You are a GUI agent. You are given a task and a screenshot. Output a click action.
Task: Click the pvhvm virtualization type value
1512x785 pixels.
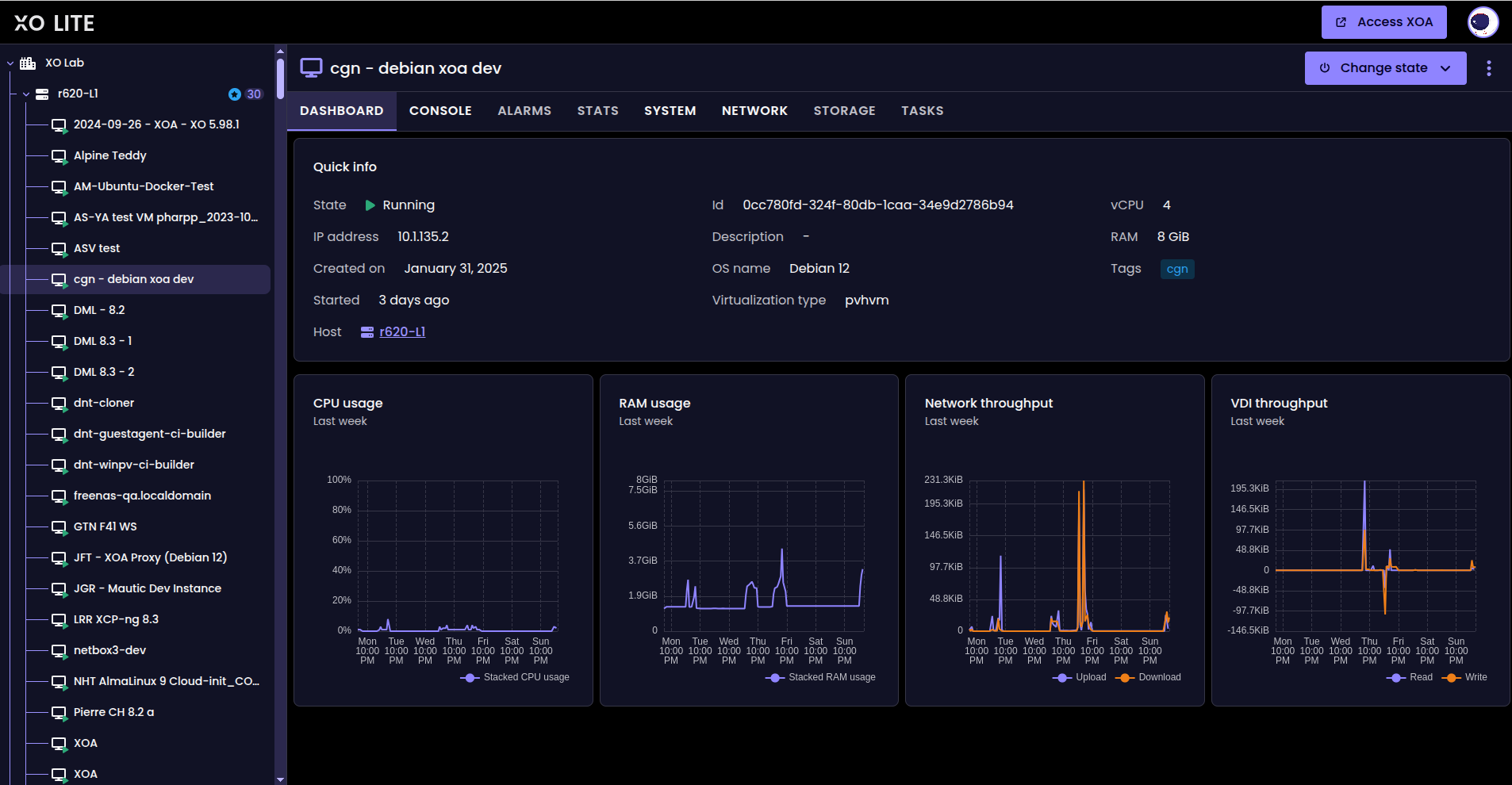point(866,301)
